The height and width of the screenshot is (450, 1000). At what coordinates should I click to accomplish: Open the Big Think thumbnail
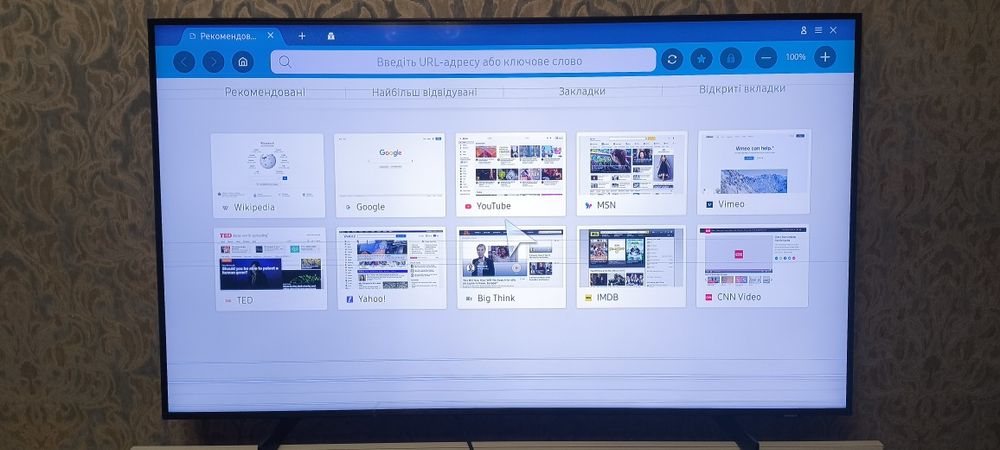(511, 267)
